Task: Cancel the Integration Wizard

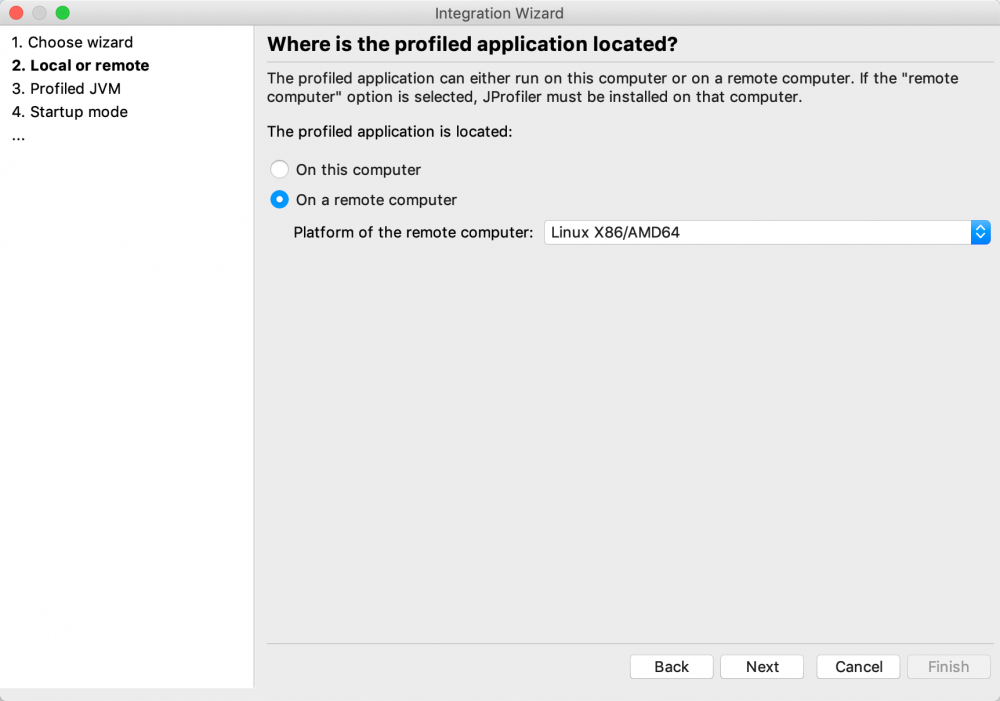Action: pyautogui.click(x=857, y=666)
